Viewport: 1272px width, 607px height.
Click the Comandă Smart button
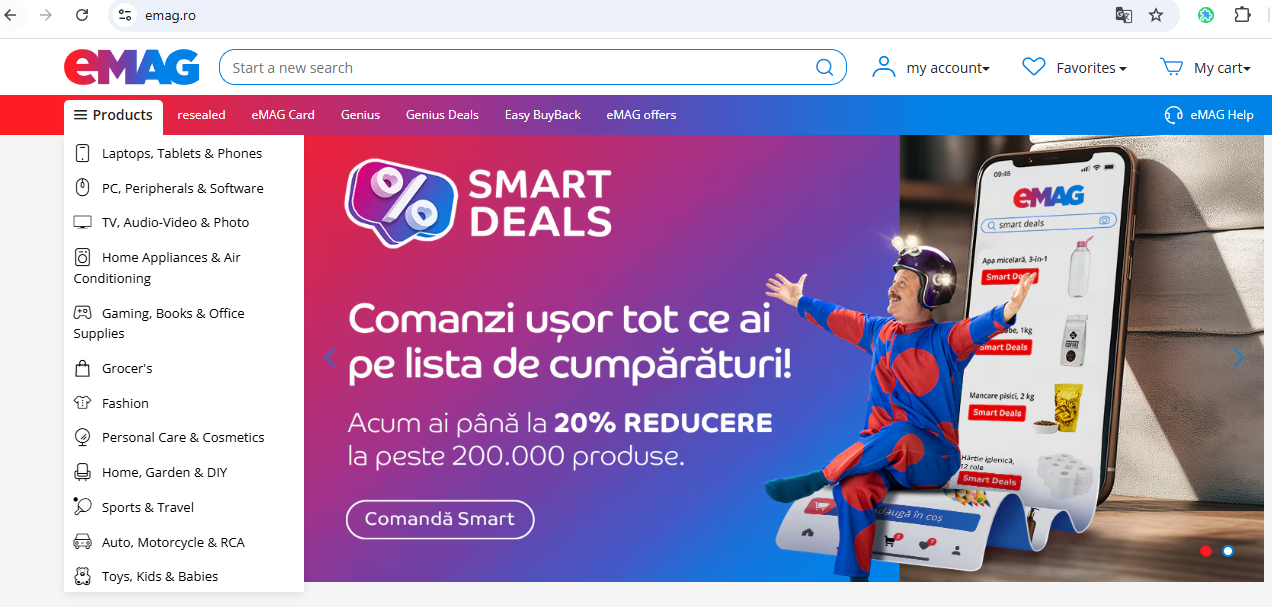(440, 519)
